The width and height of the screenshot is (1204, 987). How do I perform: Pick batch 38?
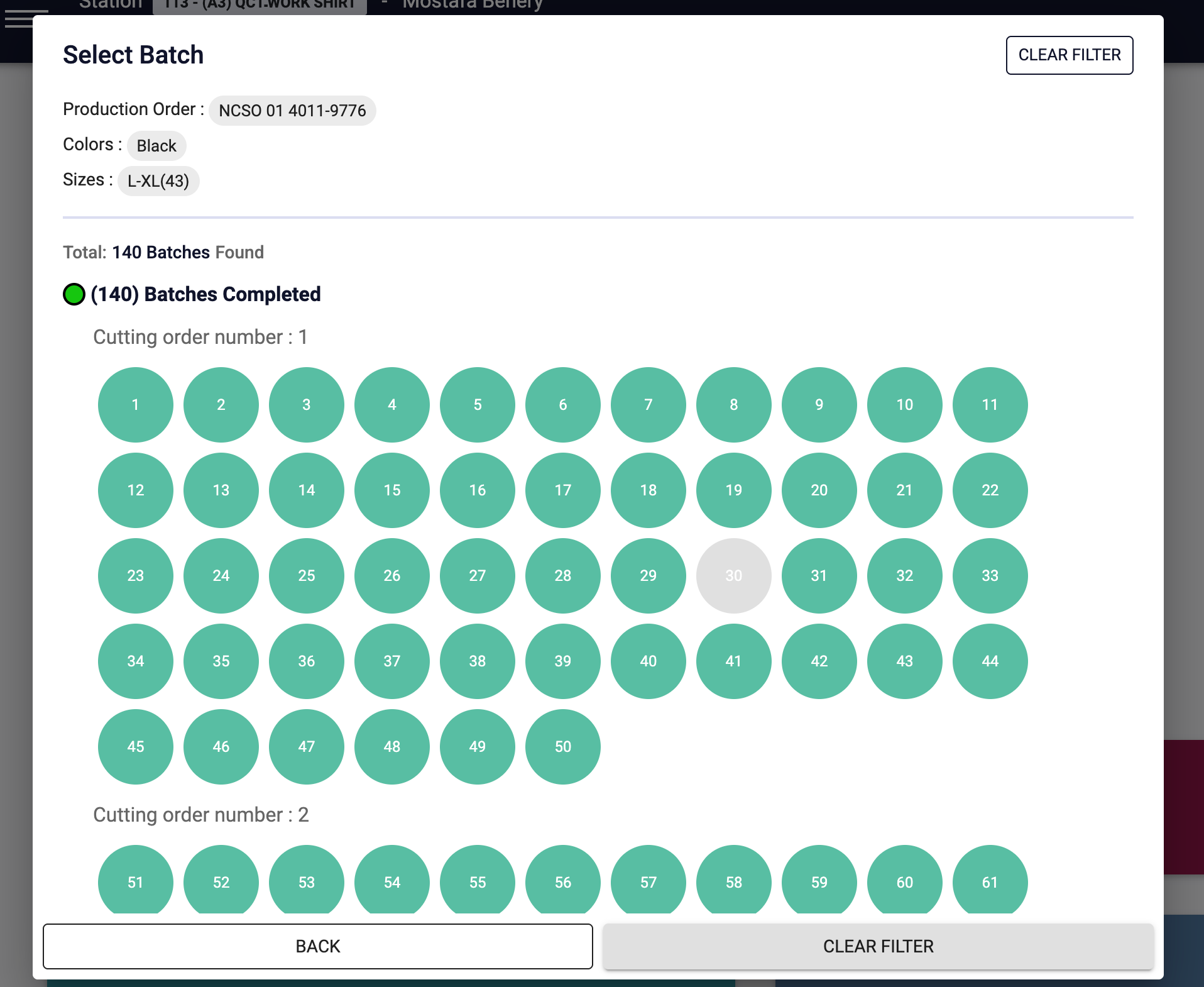tap(478, 661)
